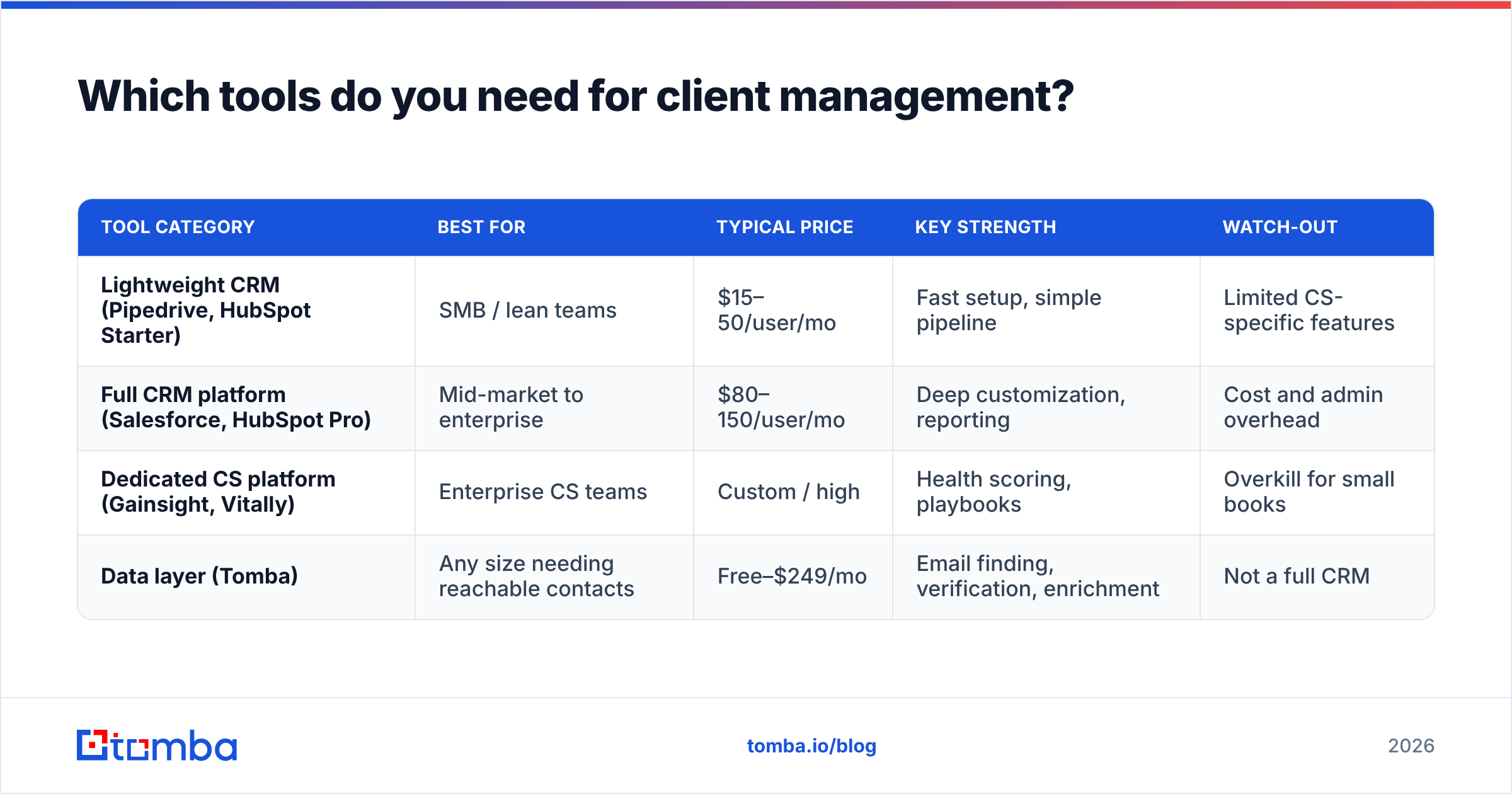Select the 'Overkill for small books' cell
Viewport: 1512px width, 794px height.
coord(1317,492)
